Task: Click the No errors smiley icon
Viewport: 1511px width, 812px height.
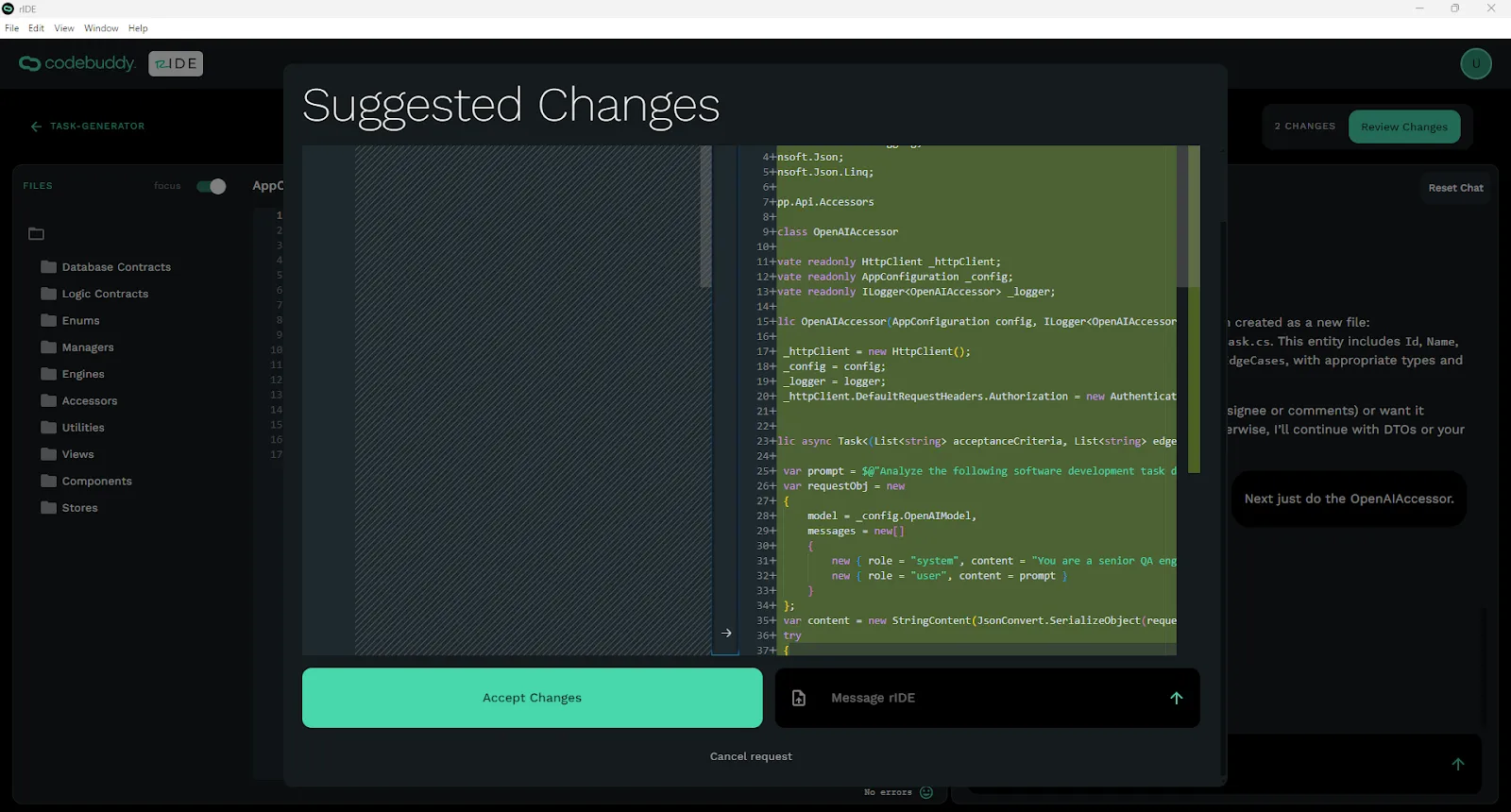Action: click(x=926, y=792)
